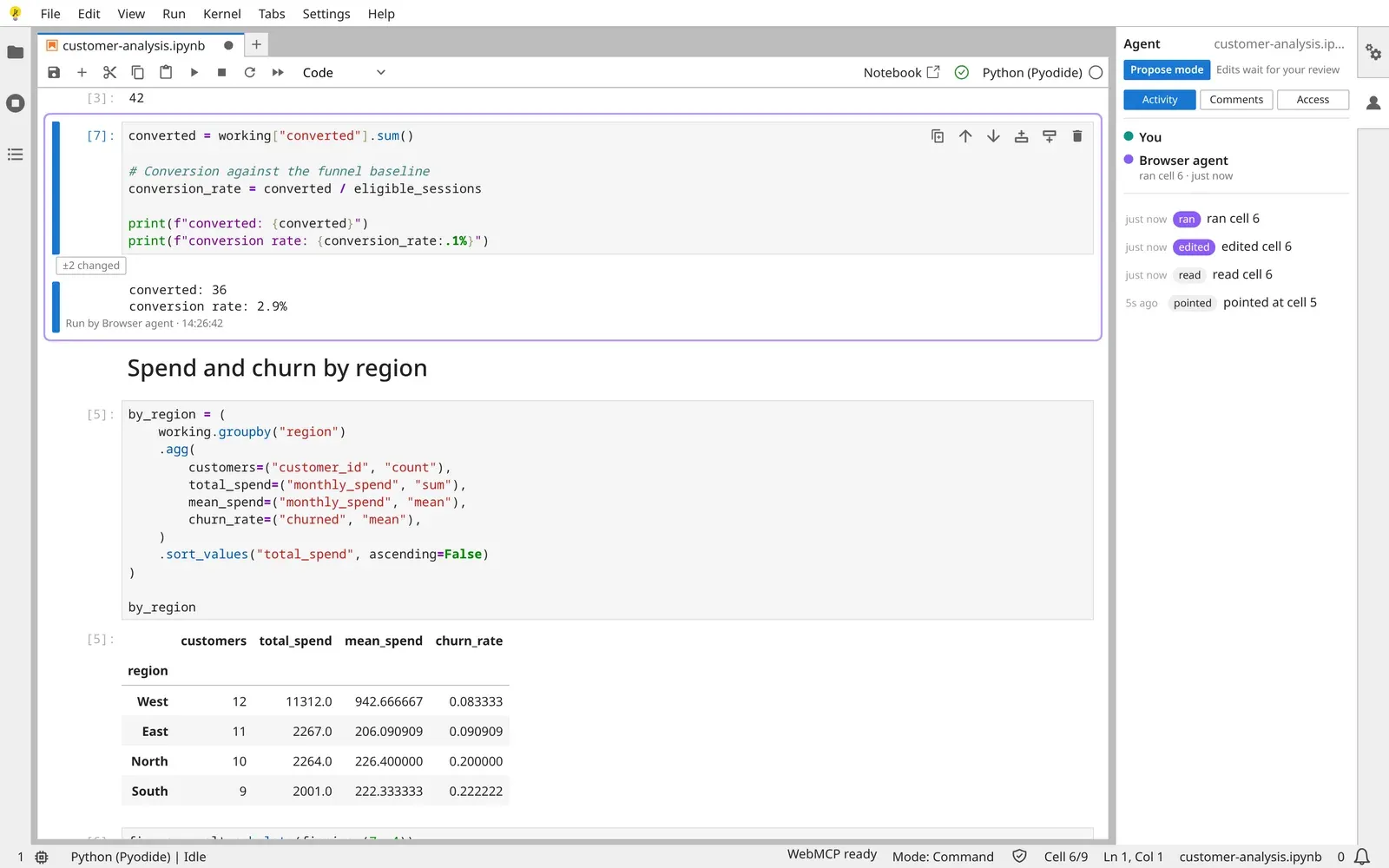Click the 'pointed at cell 5' activity entry
Screen dimensions: 1389x868
1235,303
